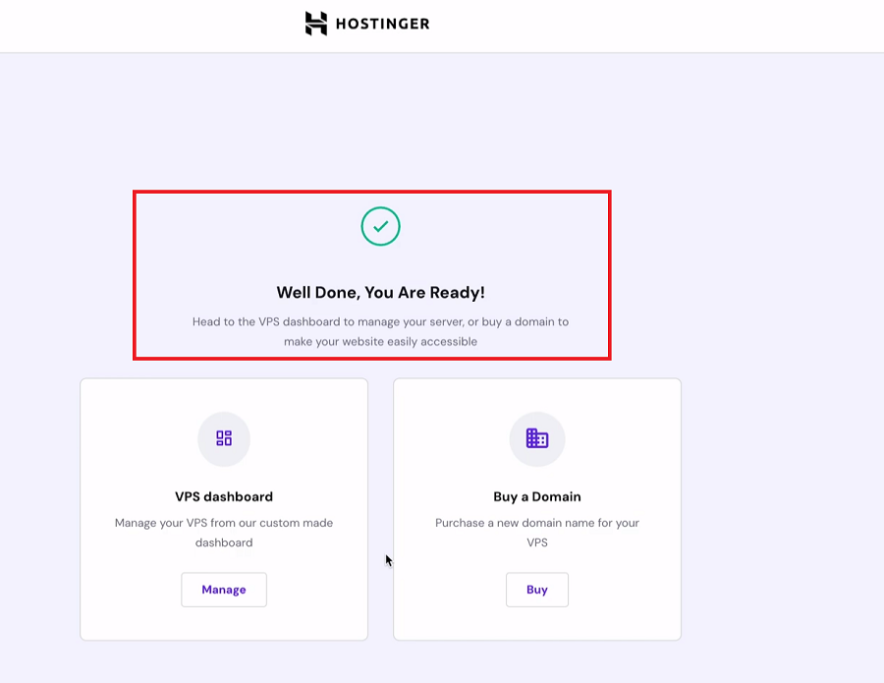Image resolution: width=884 pixels, height=683 pixels.
Task: Click the "Head to the VPS dashboard" text line
Action: 380,322
